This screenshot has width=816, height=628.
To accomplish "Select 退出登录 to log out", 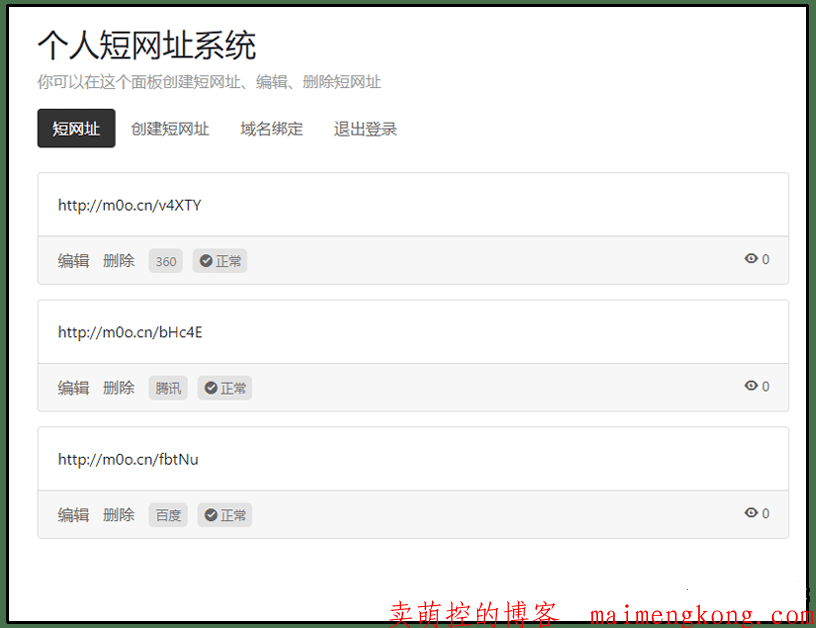I will (x=365, y=129).
